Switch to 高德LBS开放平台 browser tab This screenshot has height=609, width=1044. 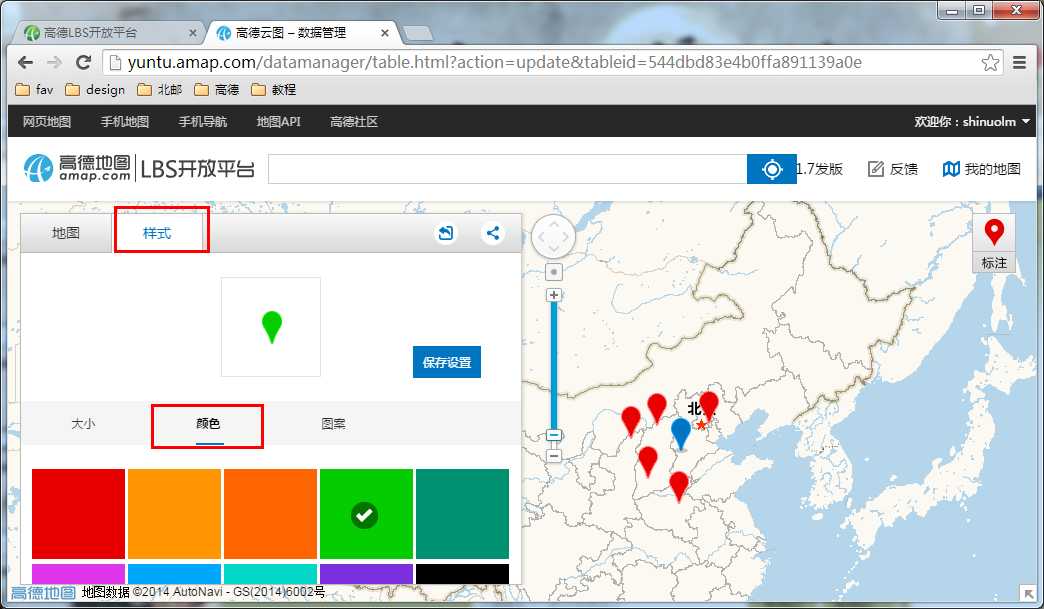click(x=110, y=33)
